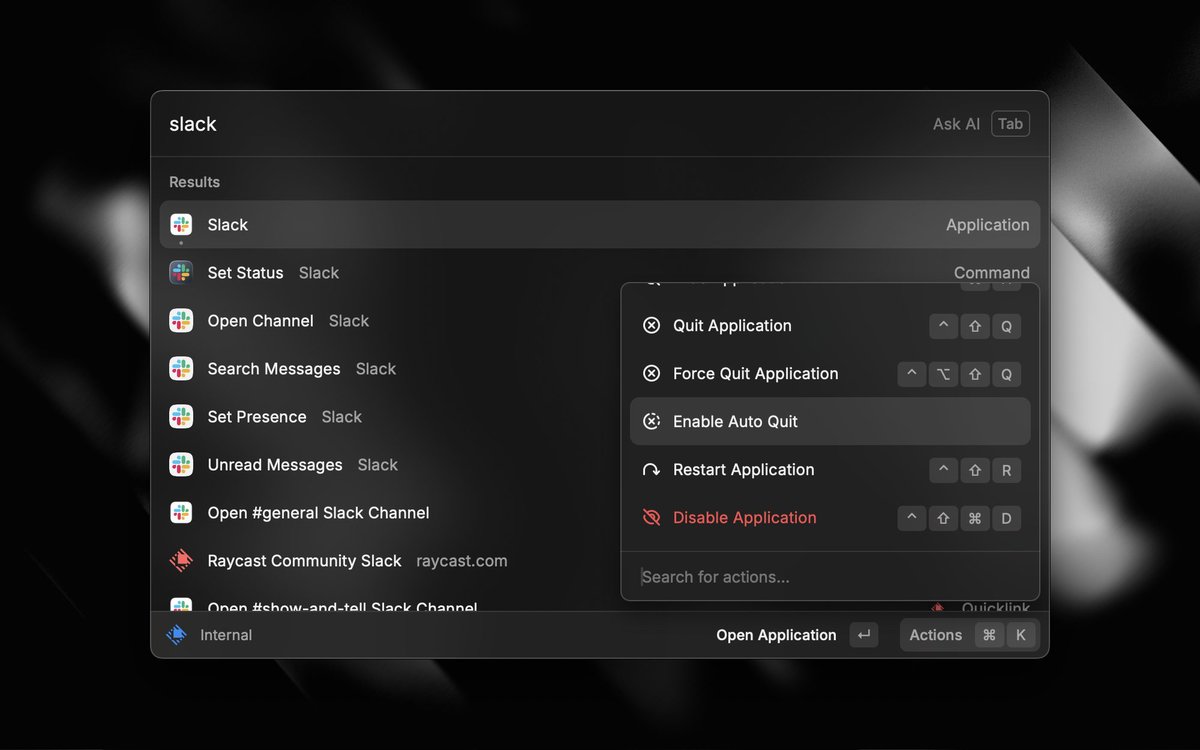1200x750 pixels.
Task: Click the R key badge on Restart Application
Action: [1007, 470]
